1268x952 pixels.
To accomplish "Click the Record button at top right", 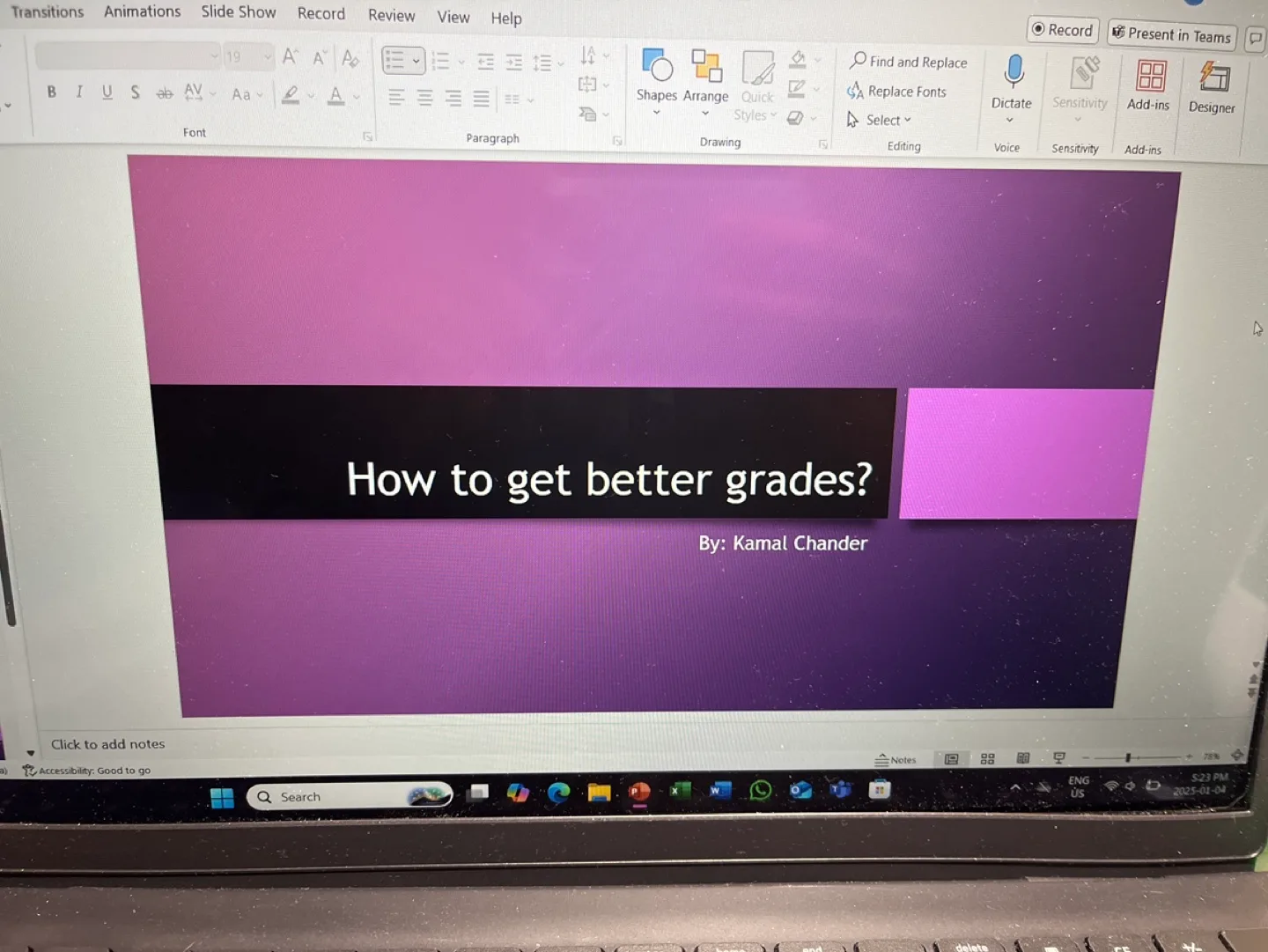I will [x=1063, y=30].
